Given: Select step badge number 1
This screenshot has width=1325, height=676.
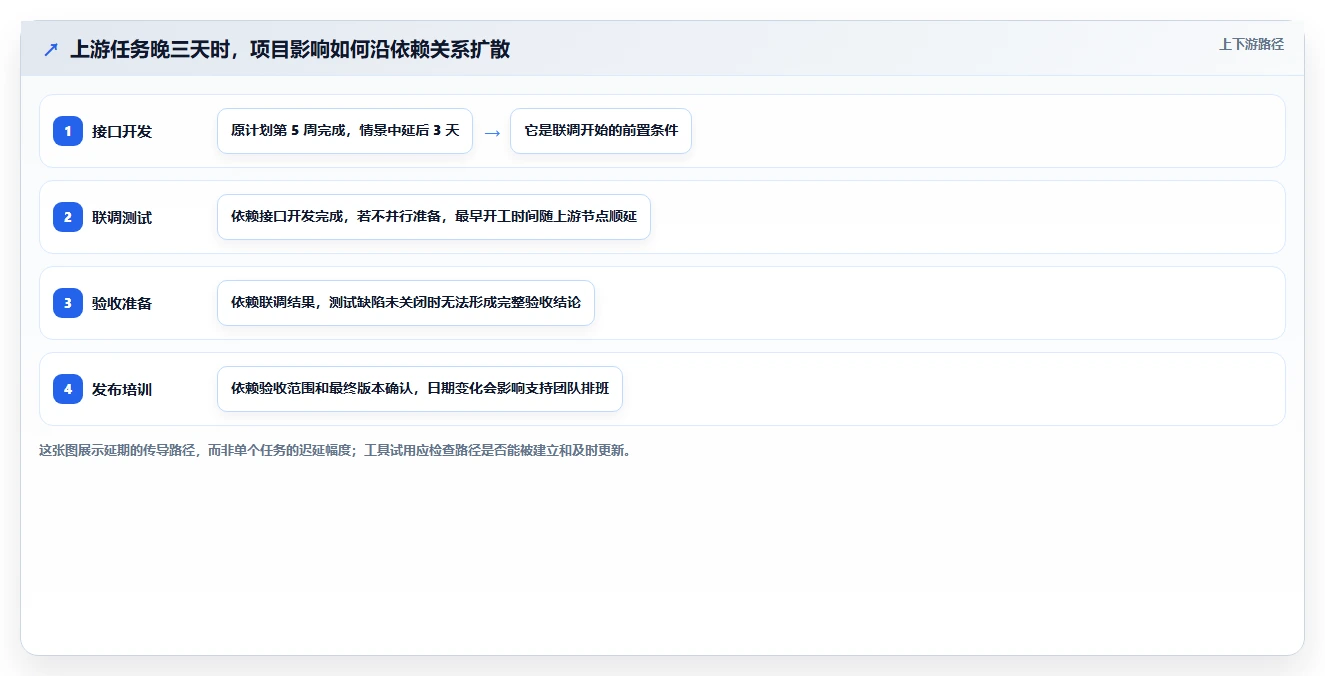Looking at the screenshot, I should click(68, 131).
